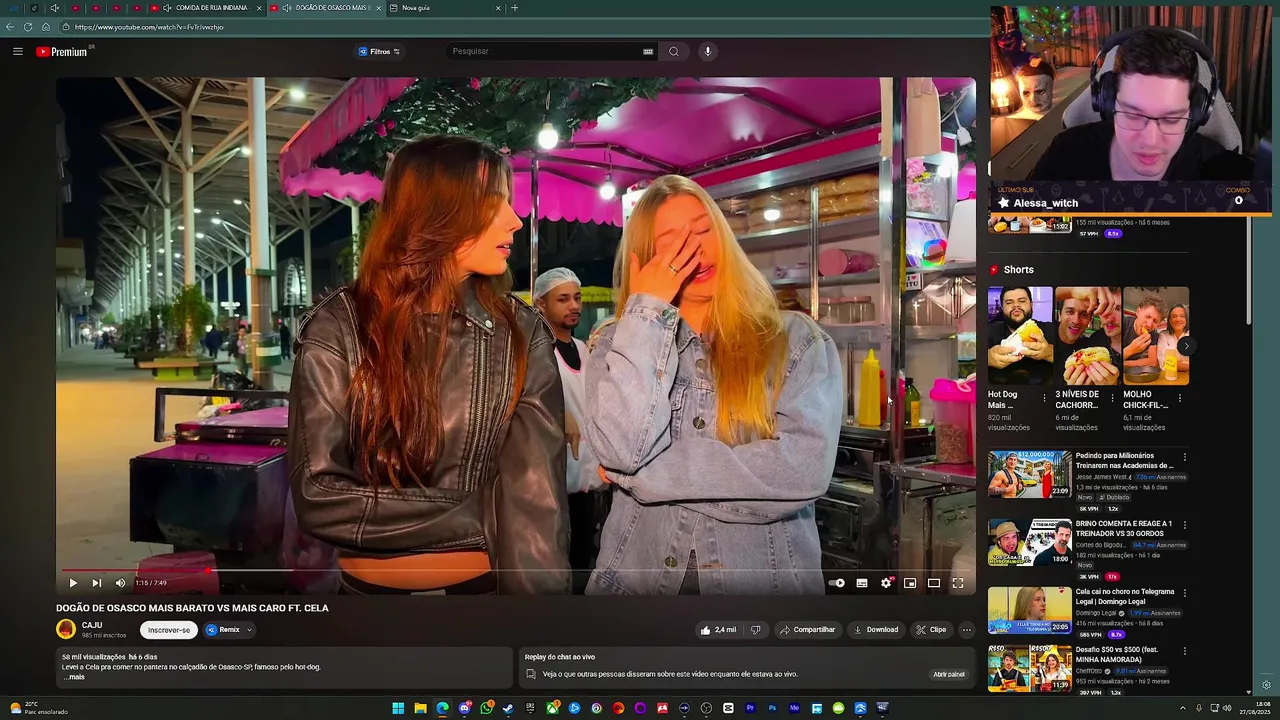Image resolution: width=1280 pixels, height=720 pixels.
Task: Expand the description with ...mais
Action: pyautogui.click(x=73, y=677)
